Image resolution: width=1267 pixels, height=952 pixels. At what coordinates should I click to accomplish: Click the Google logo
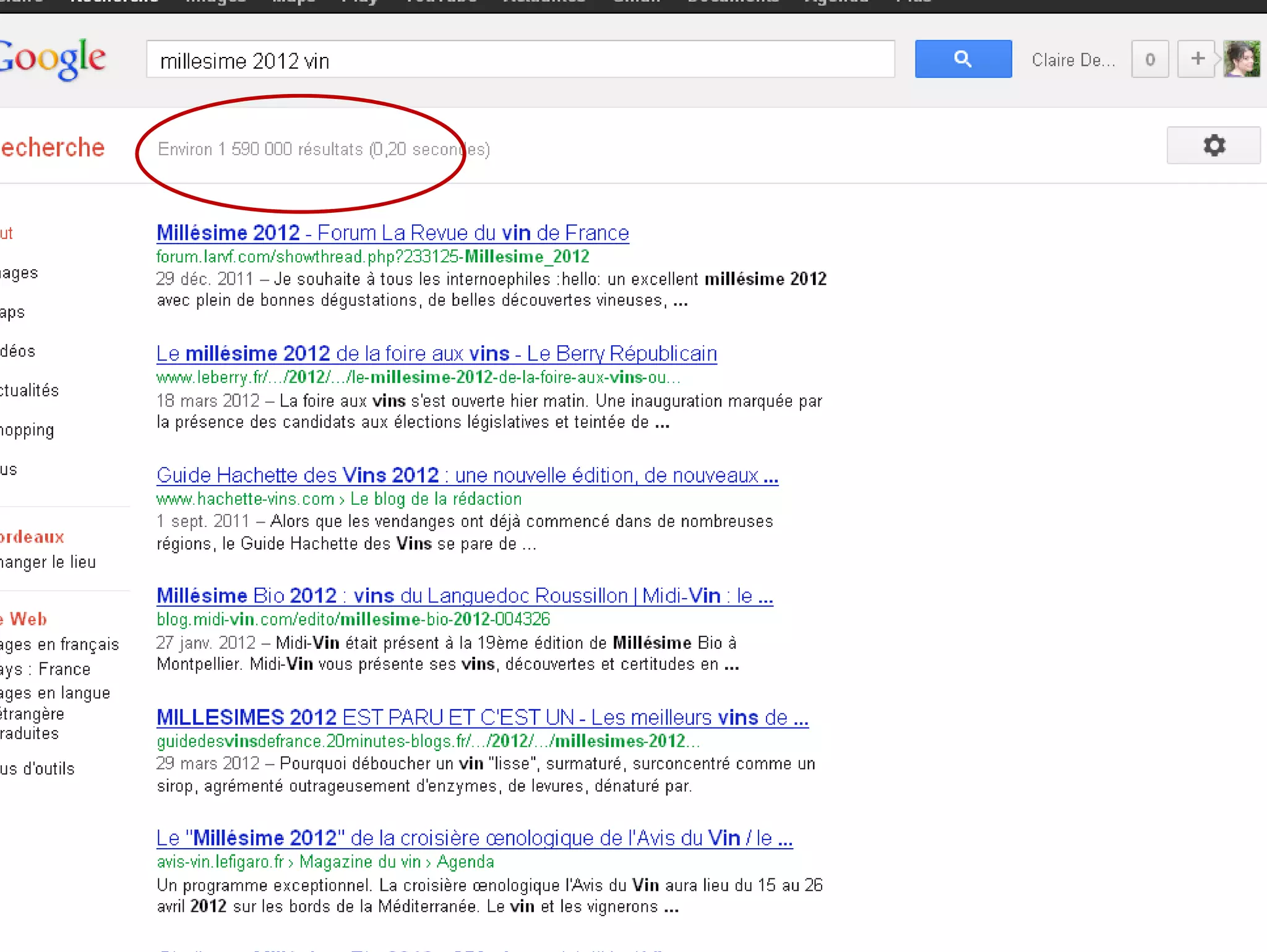(53, 59)
